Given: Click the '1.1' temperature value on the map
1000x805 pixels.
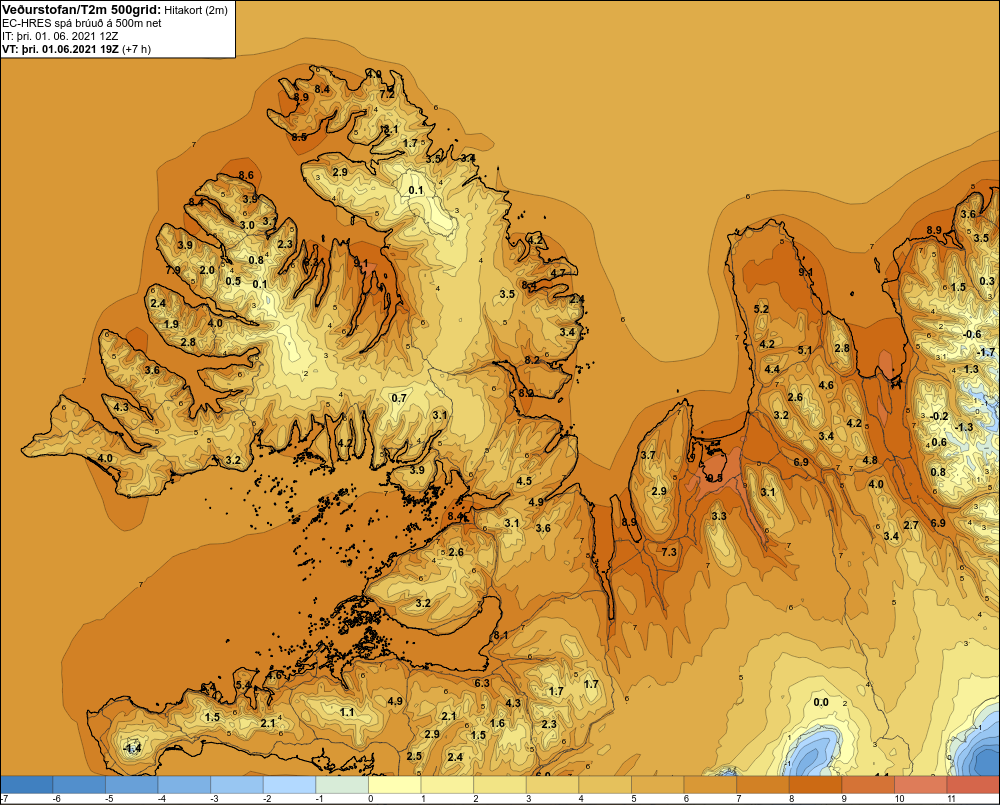Looking at the screenshot, I should [347, 712].
